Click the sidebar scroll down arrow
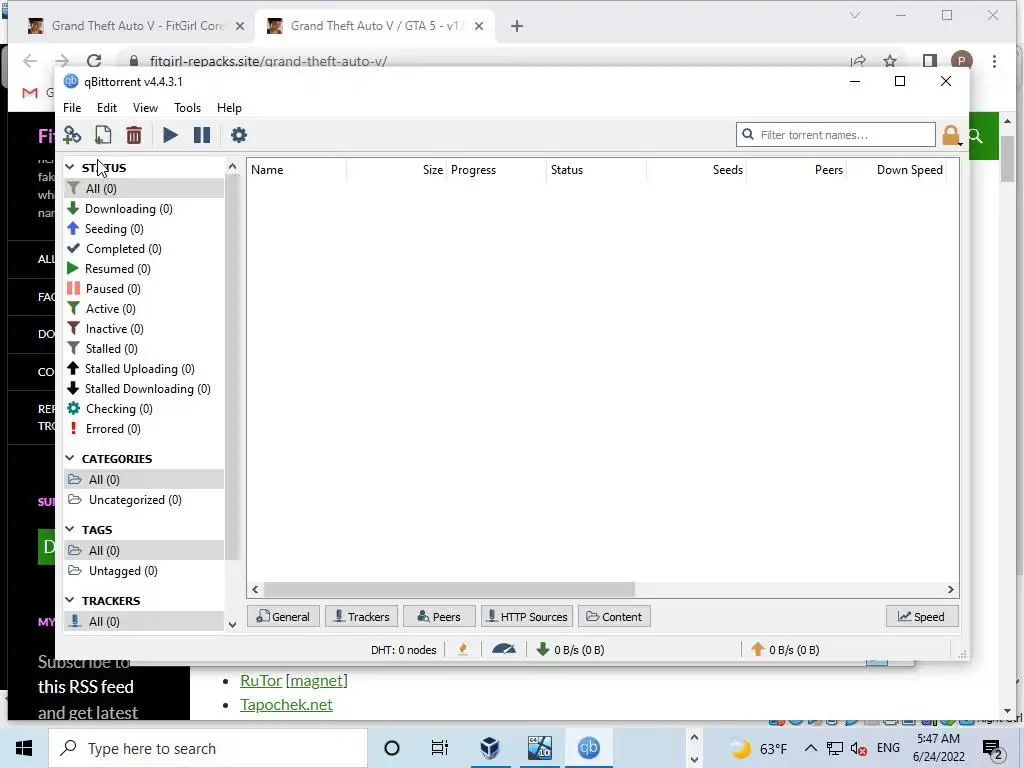This screenshot has height=768, width=1024. click(232, 624)
